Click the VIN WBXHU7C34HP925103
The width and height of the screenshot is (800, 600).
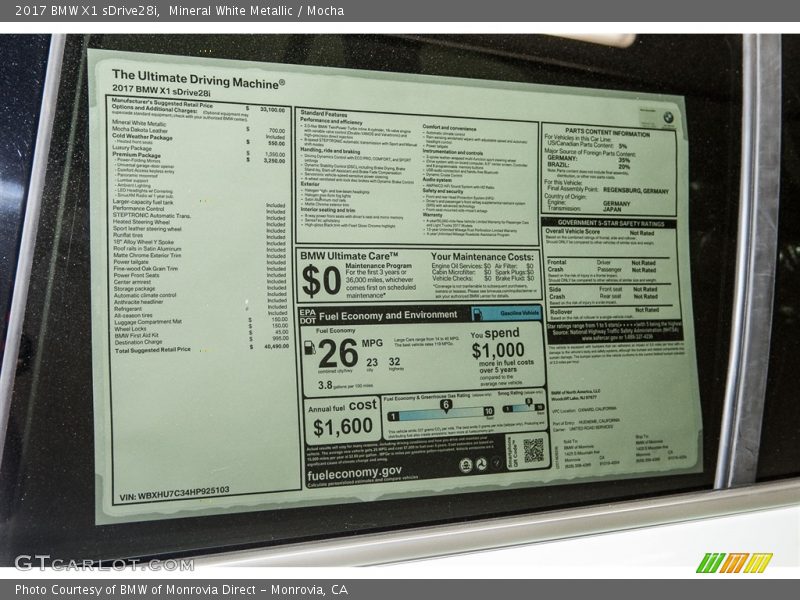coord(174,493)
